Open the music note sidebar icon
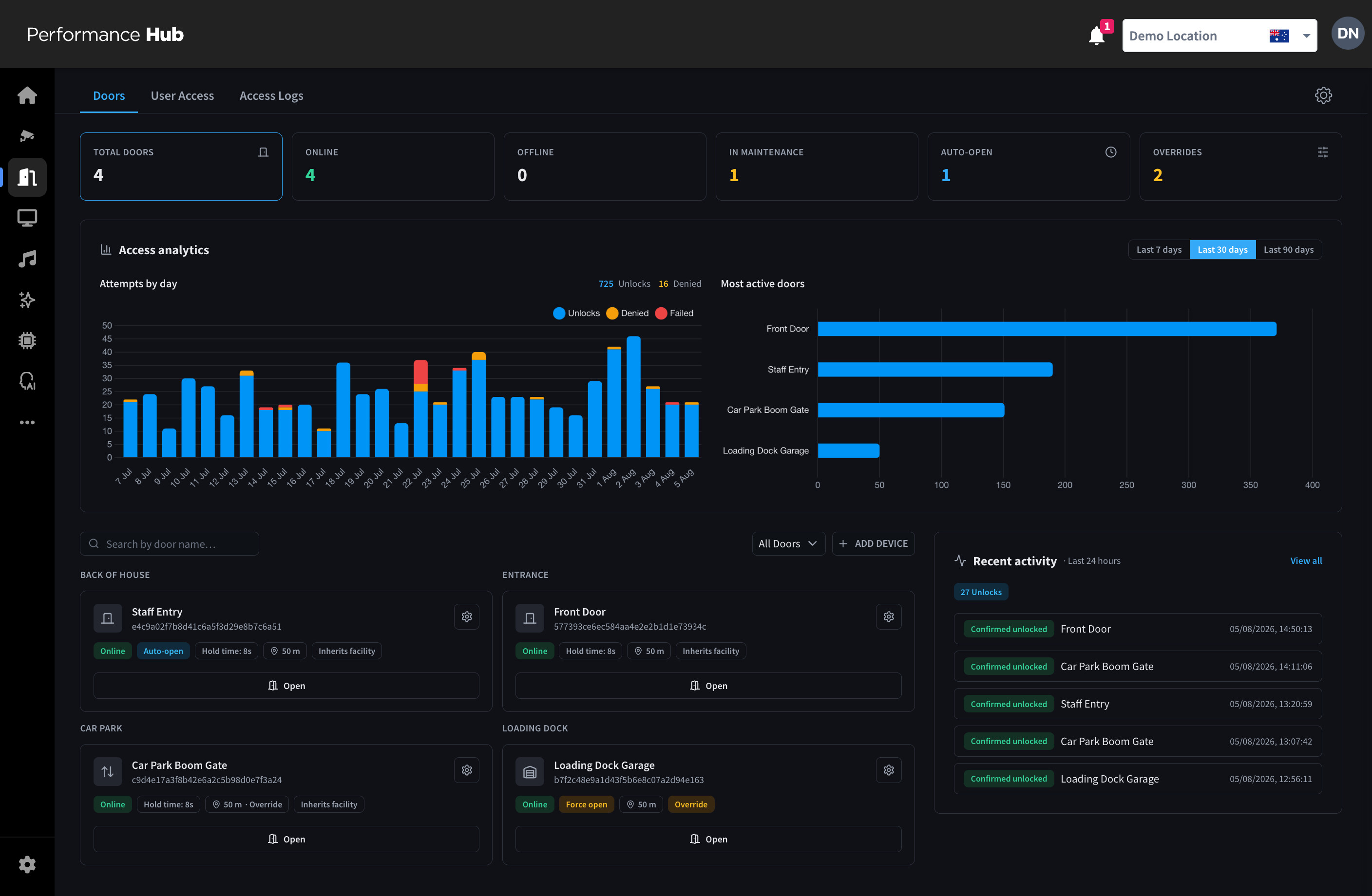Screen dimensions: 1372x896 tap(27, 259)
